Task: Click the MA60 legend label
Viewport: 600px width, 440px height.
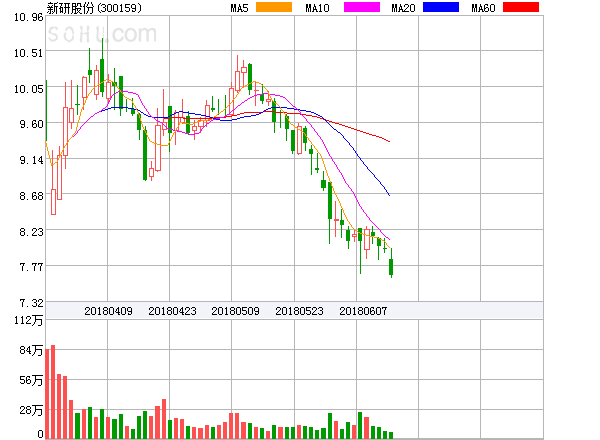Action: tap(483, 8)
